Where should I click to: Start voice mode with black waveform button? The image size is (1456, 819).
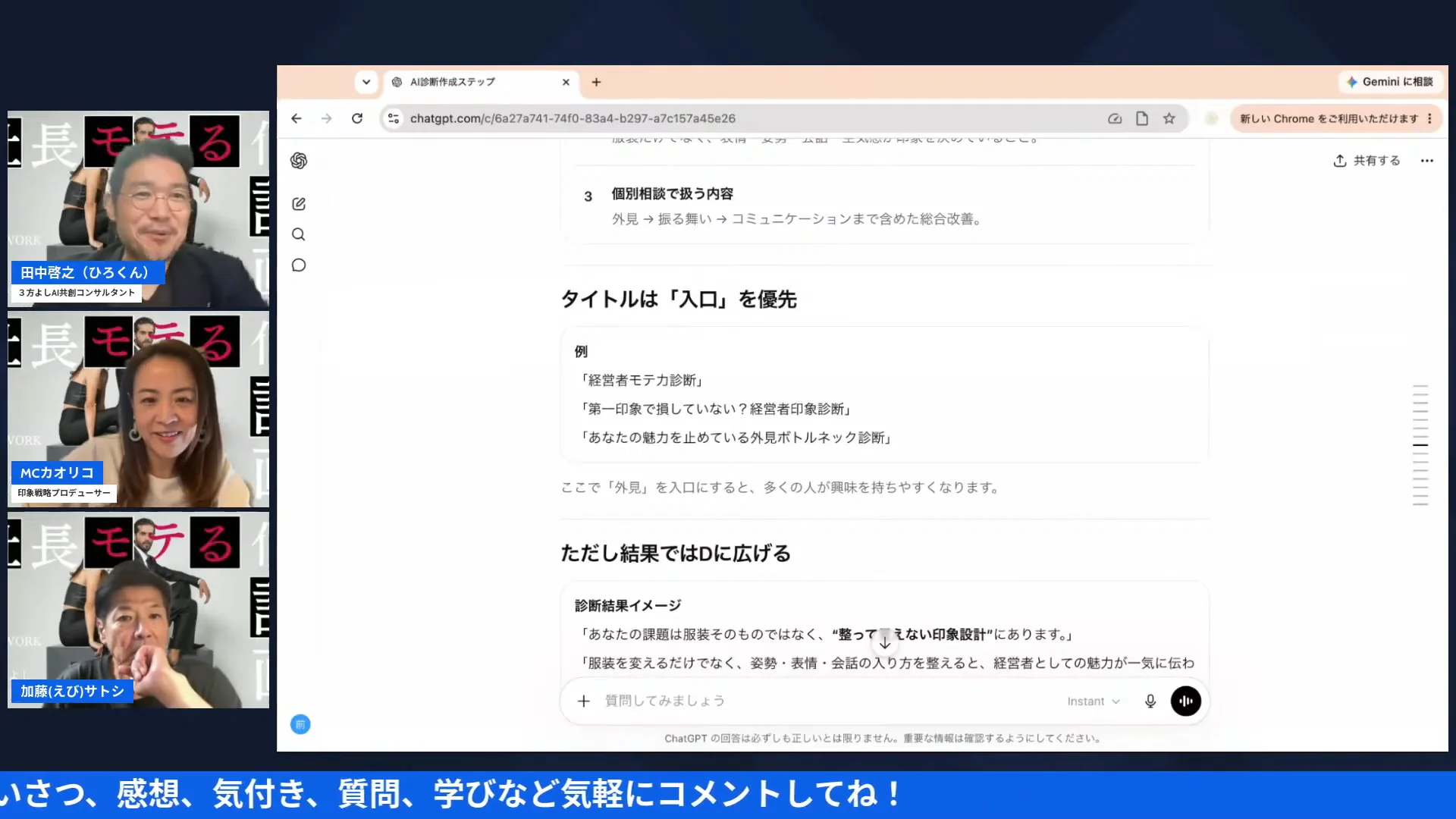tap(1186, 701)
